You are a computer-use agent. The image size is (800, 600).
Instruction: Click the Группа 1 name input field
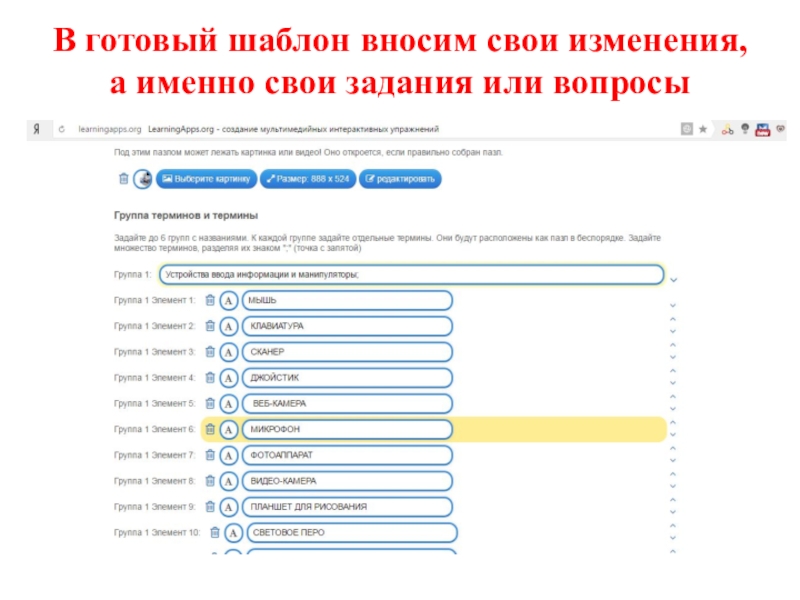click(x=411, y=274)
